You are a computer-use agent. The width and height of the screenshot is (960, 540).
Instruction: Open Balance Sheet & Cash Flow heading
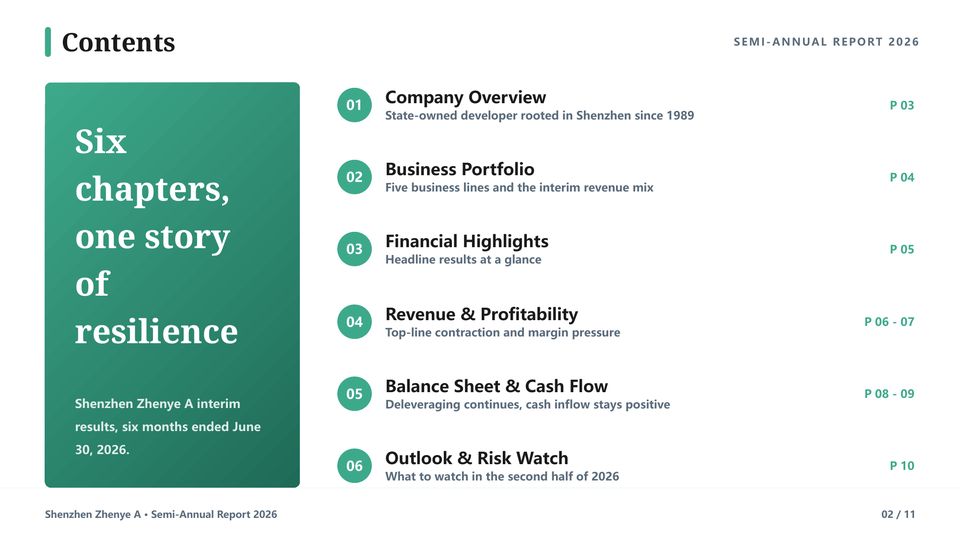tap(497, 386)
